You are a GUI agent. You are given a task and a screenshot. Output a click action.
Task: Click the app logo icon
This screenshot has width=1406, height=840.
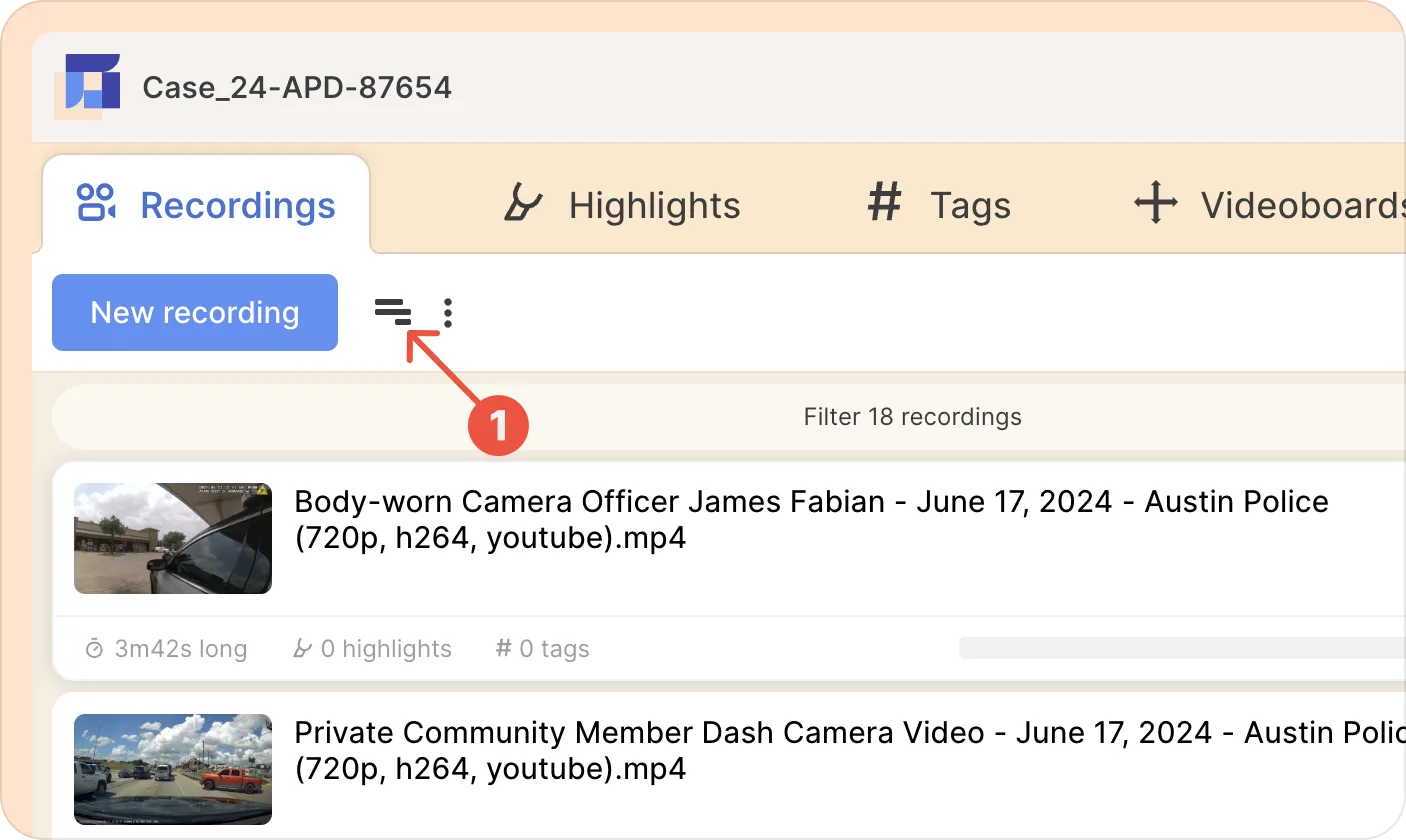[92, 83]
